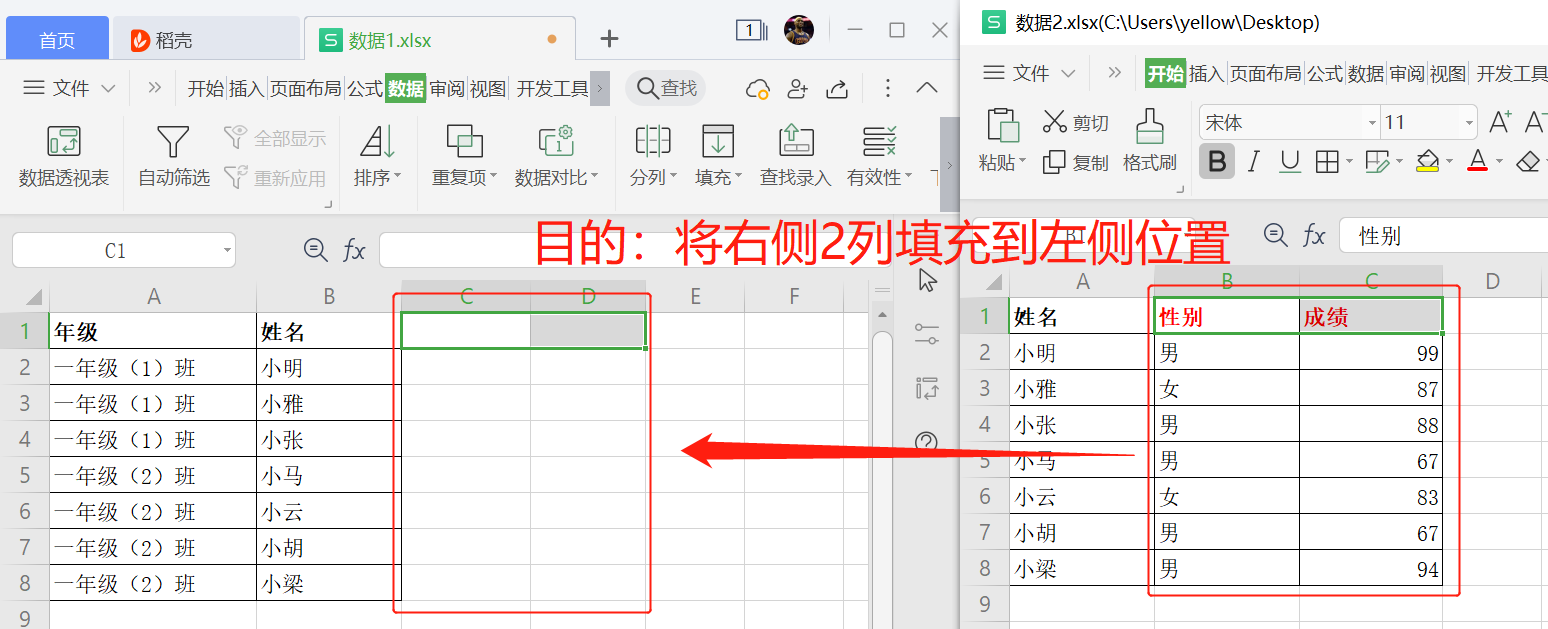Open the 数据 tab in 数据2 window
The image size is (1548, 629).
click(x=1365, y=73)
